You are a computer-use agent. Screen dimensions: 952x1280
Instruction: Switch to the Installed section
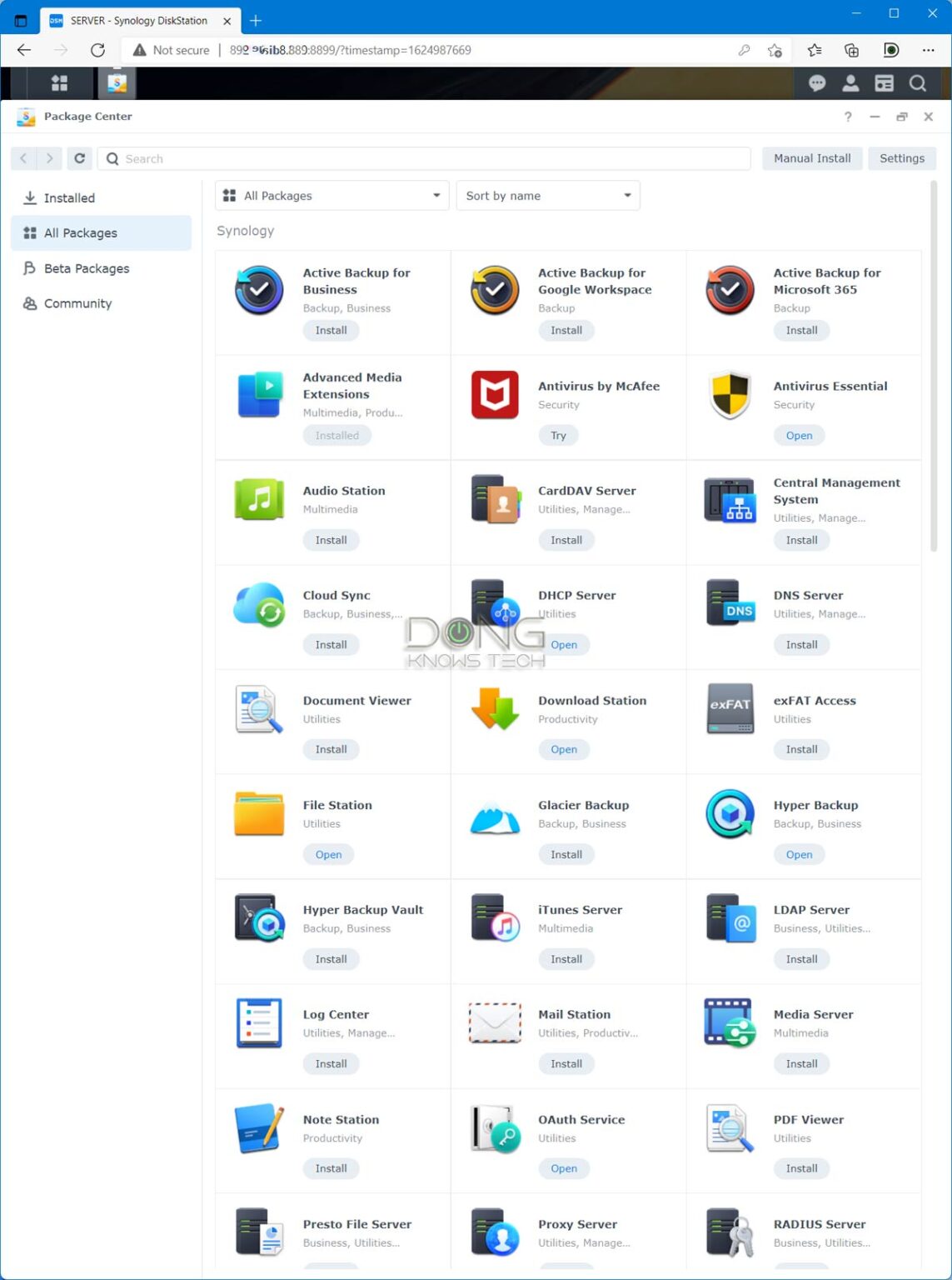(67, 197)
